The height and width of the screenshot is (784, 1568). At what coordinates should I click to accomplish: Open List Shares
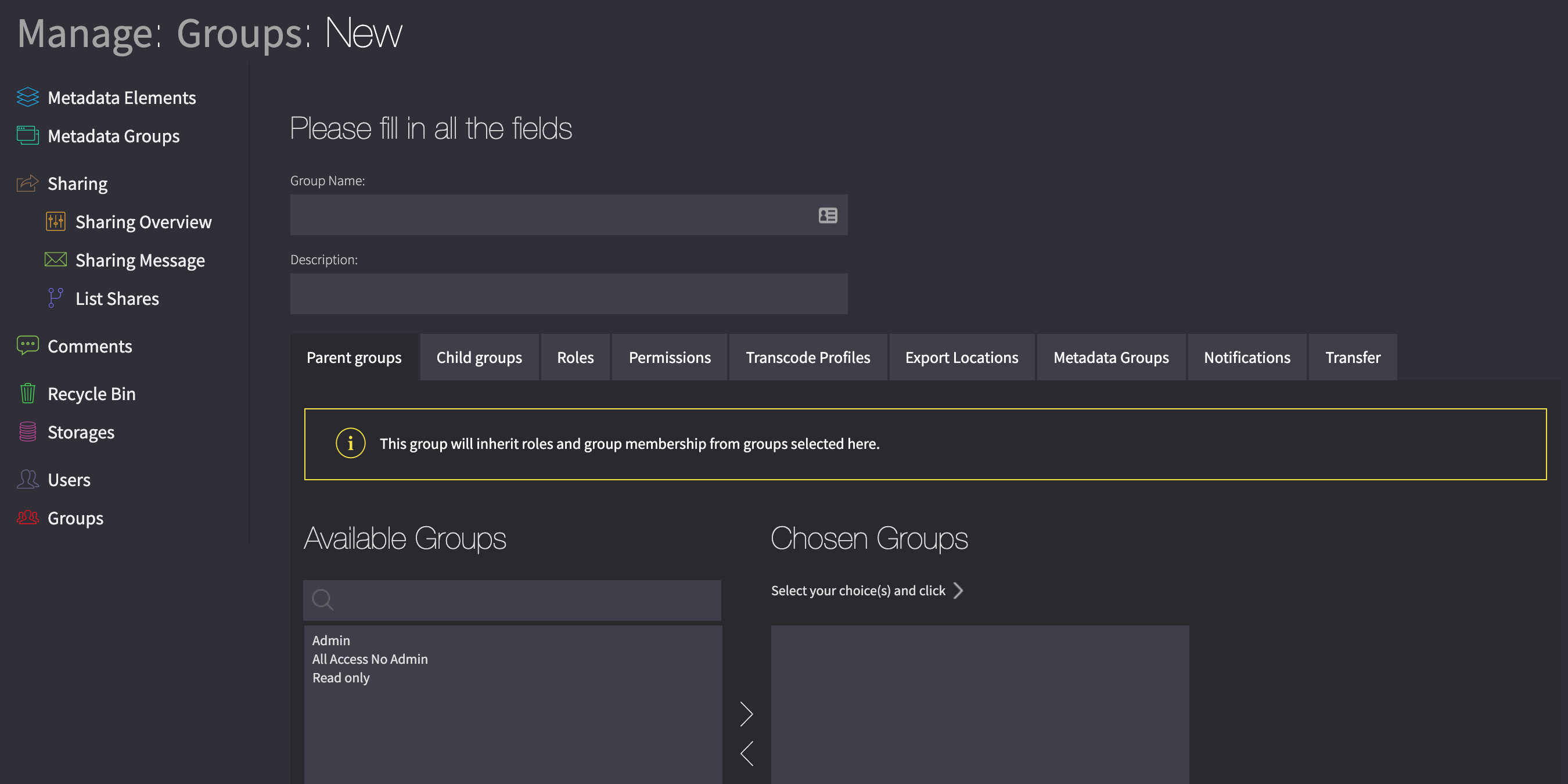pyautogui.click(x=117, y=299)
